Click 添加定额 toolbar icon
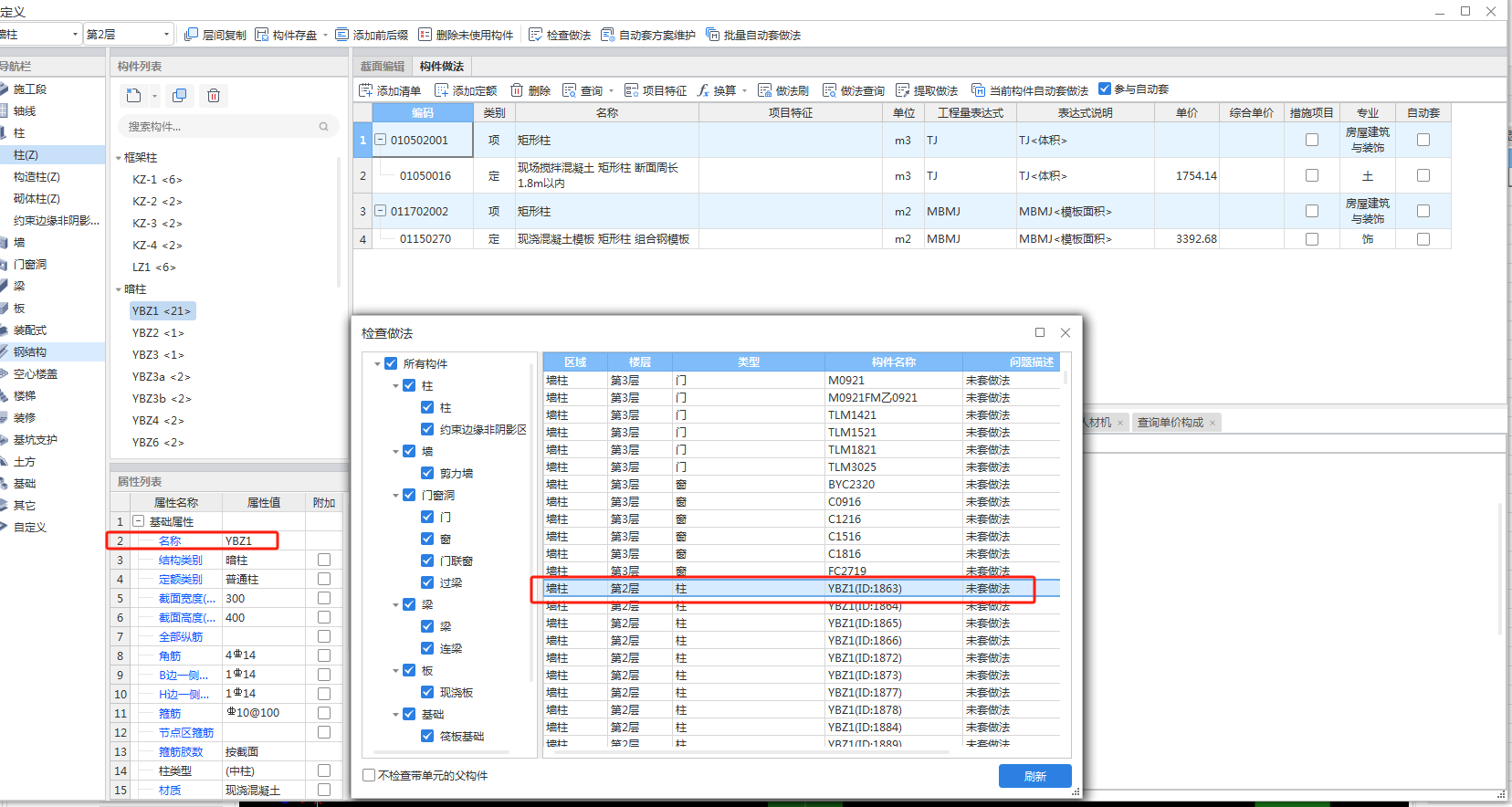1512x807 pixels. [442, 90]
